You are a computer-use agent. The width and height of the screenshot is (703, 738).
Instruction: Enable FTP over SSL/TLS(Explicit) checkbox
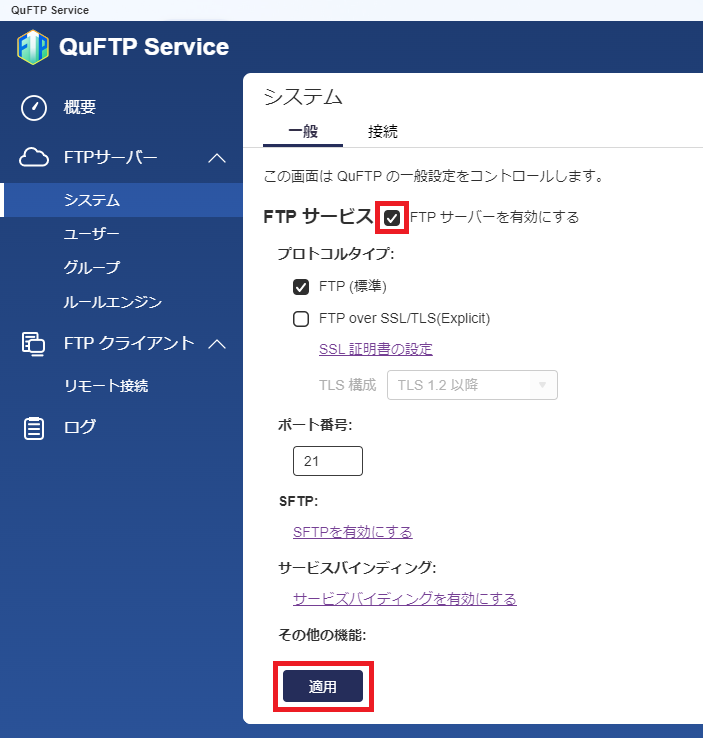point(301,319)
